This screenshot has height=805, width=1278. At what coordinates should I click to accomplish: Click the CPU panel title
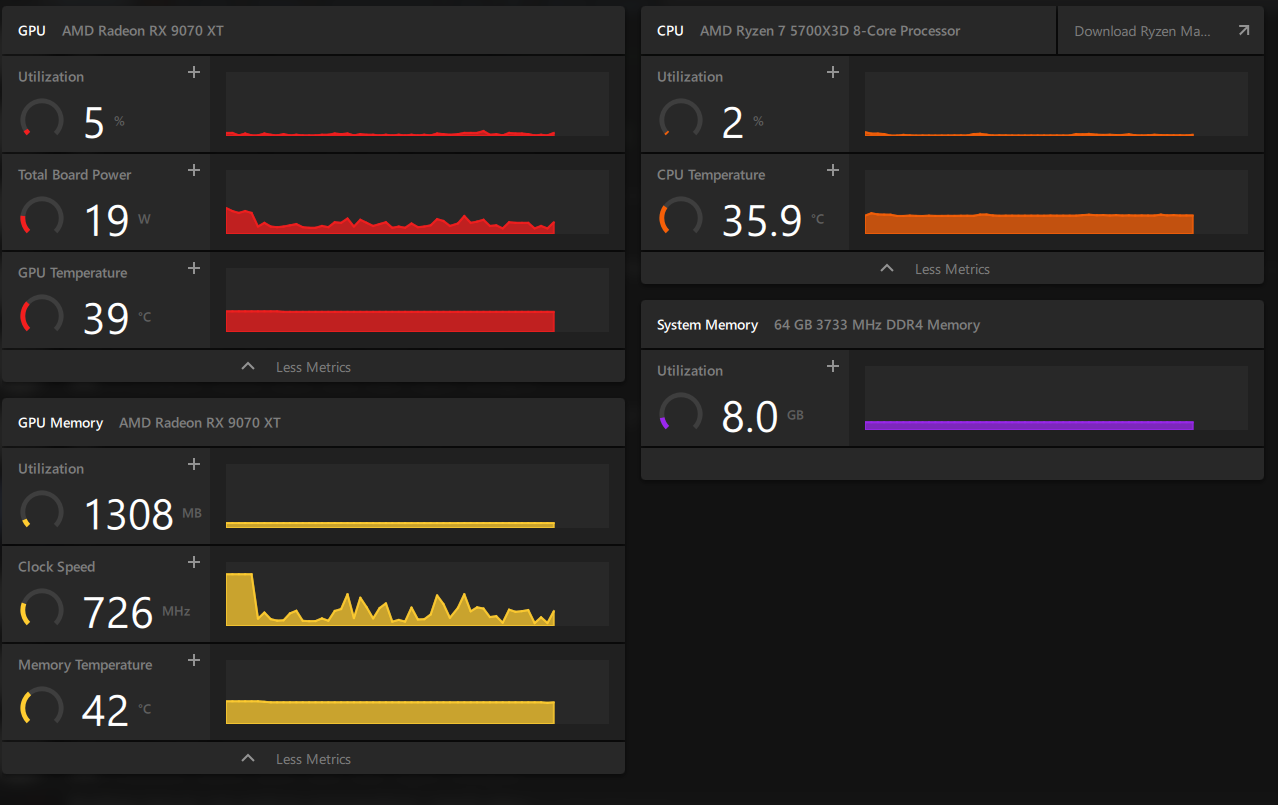pos(670,31)
